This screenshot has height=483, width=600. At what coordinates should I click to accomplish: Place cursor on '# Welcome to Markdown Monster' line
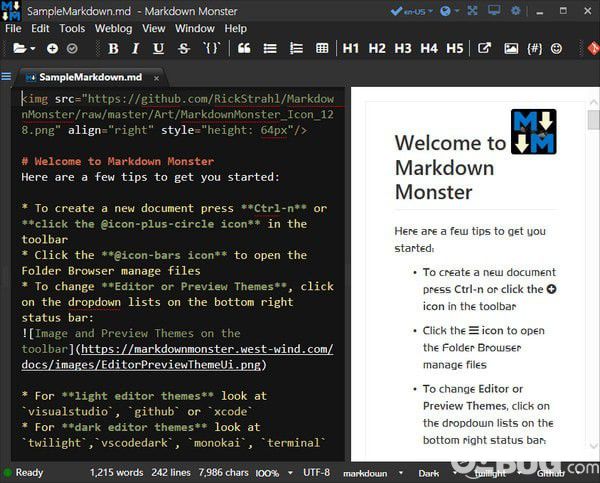tap(118, 161)
